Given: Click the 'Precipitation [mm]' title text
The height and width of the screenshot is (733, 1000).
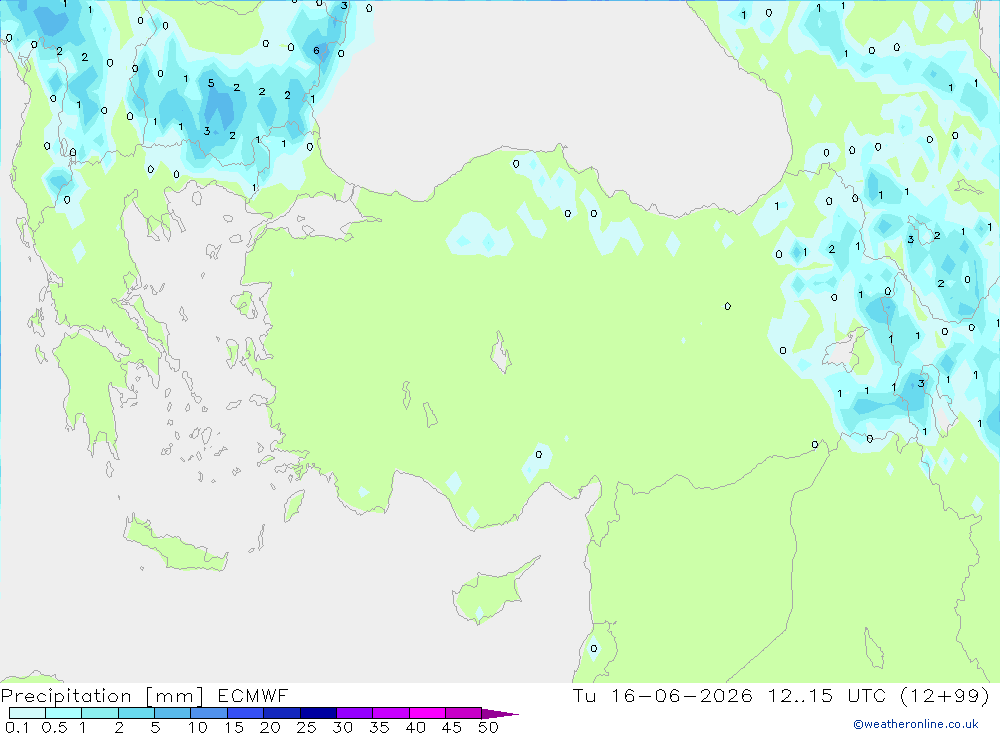Looking at the screenshot, I should point(102,696).
